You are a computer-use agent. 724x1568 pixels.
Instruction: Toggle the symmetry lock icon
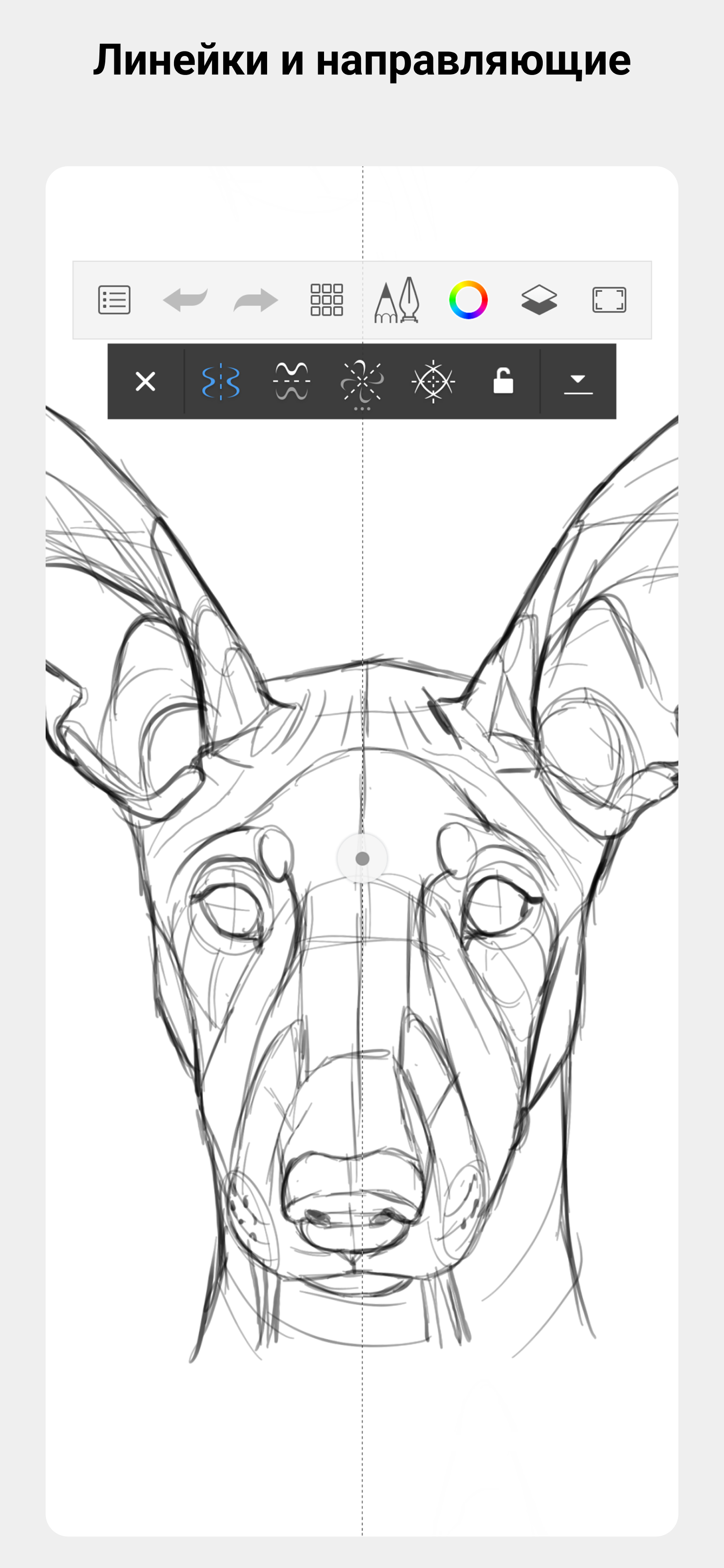click(x=503, y=381)
